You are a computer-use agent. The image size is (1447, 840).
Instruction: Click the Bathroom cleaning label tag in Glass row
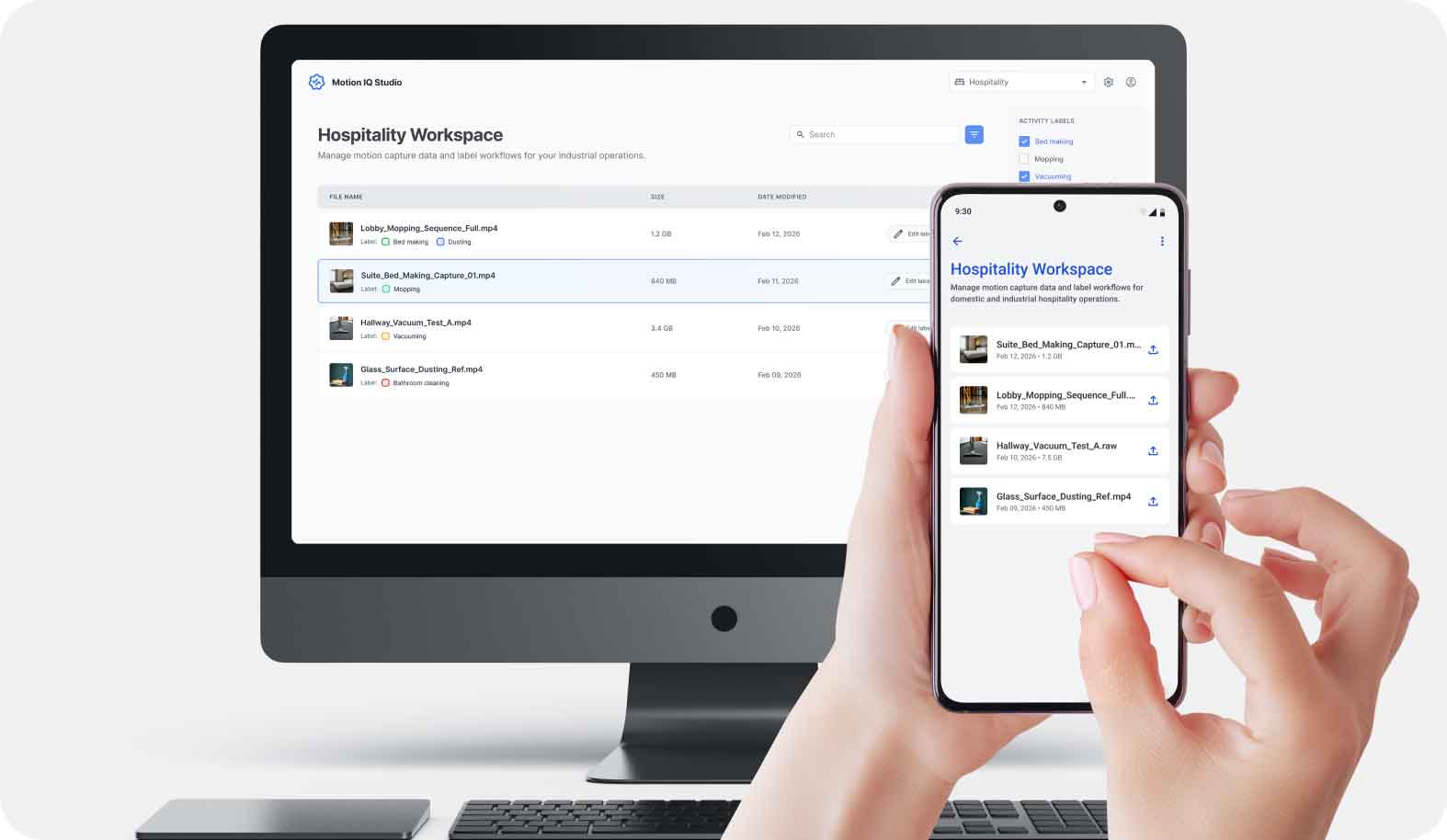[x=416, y=383]
